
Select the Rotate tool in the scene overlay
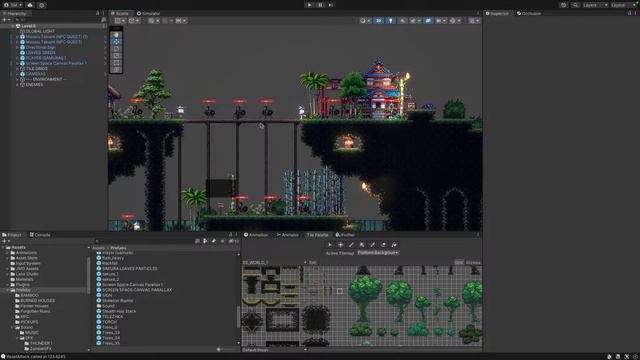tap(116, 49)
